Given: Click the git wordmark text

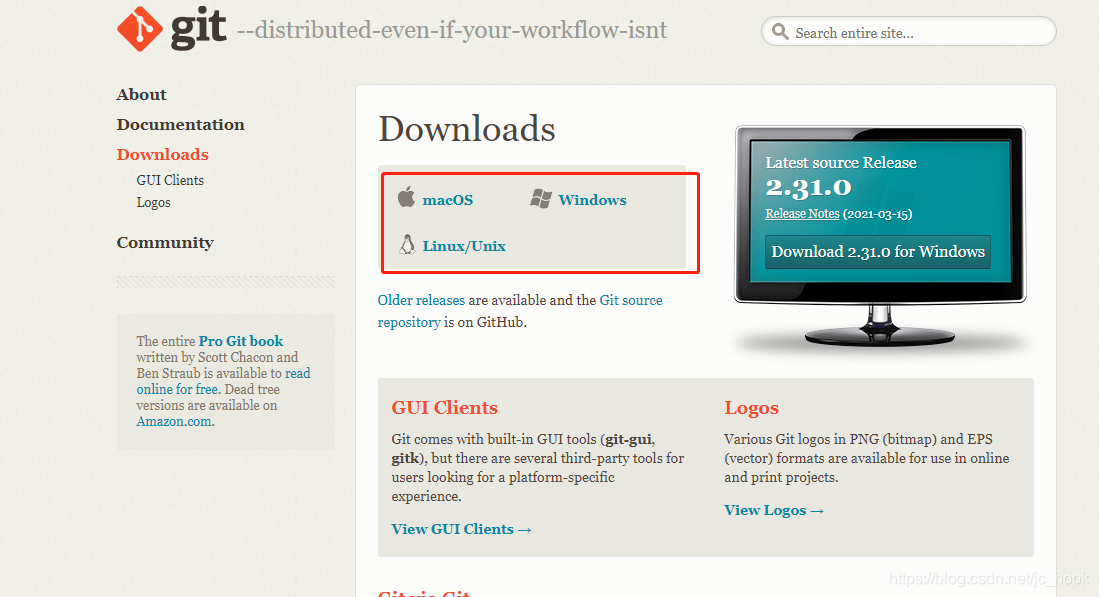Looking at the screenshot, I should [x=198, y=28].
